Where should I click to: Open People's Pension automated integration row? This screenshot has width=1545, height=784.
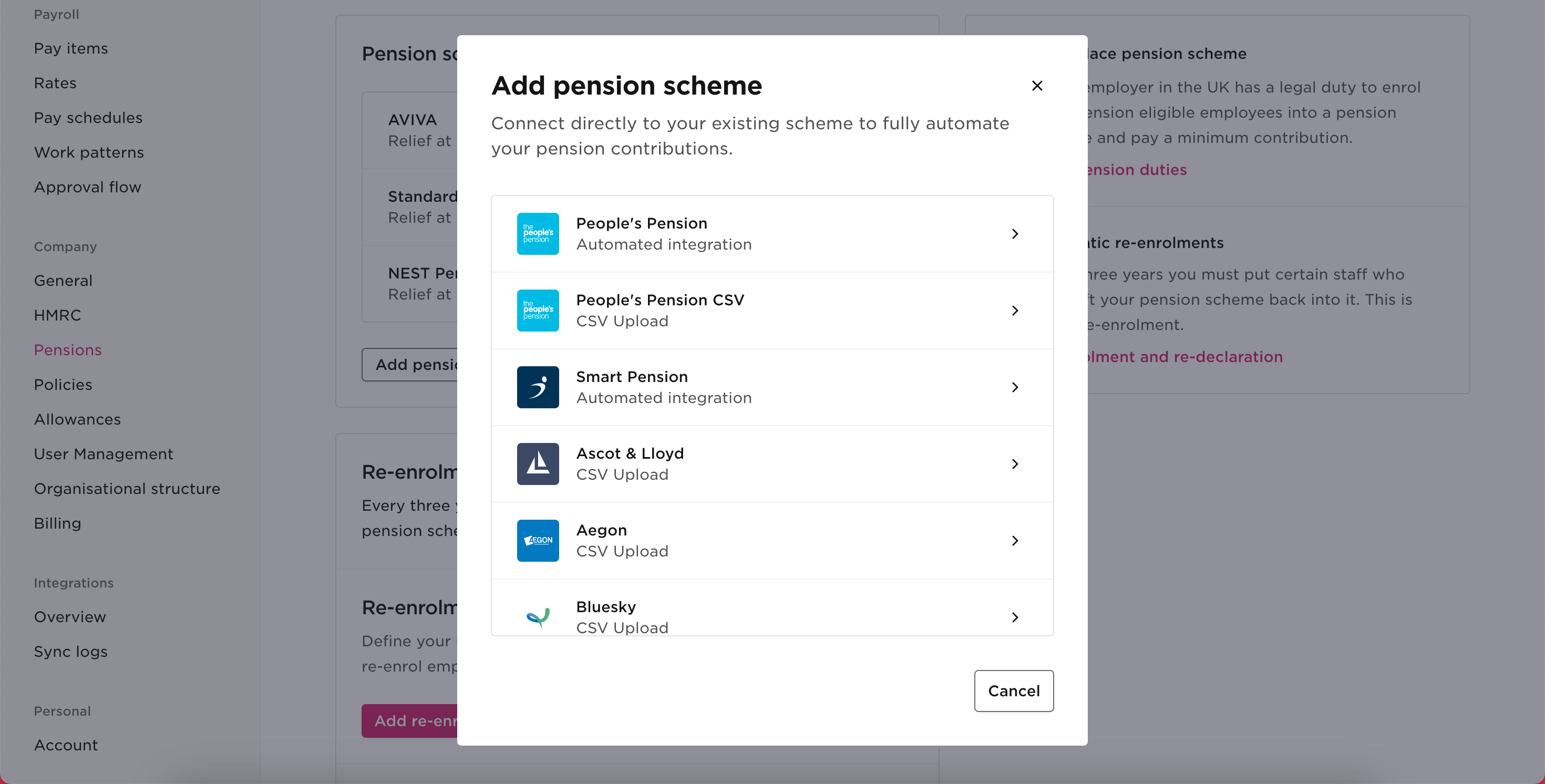(772, 233)
